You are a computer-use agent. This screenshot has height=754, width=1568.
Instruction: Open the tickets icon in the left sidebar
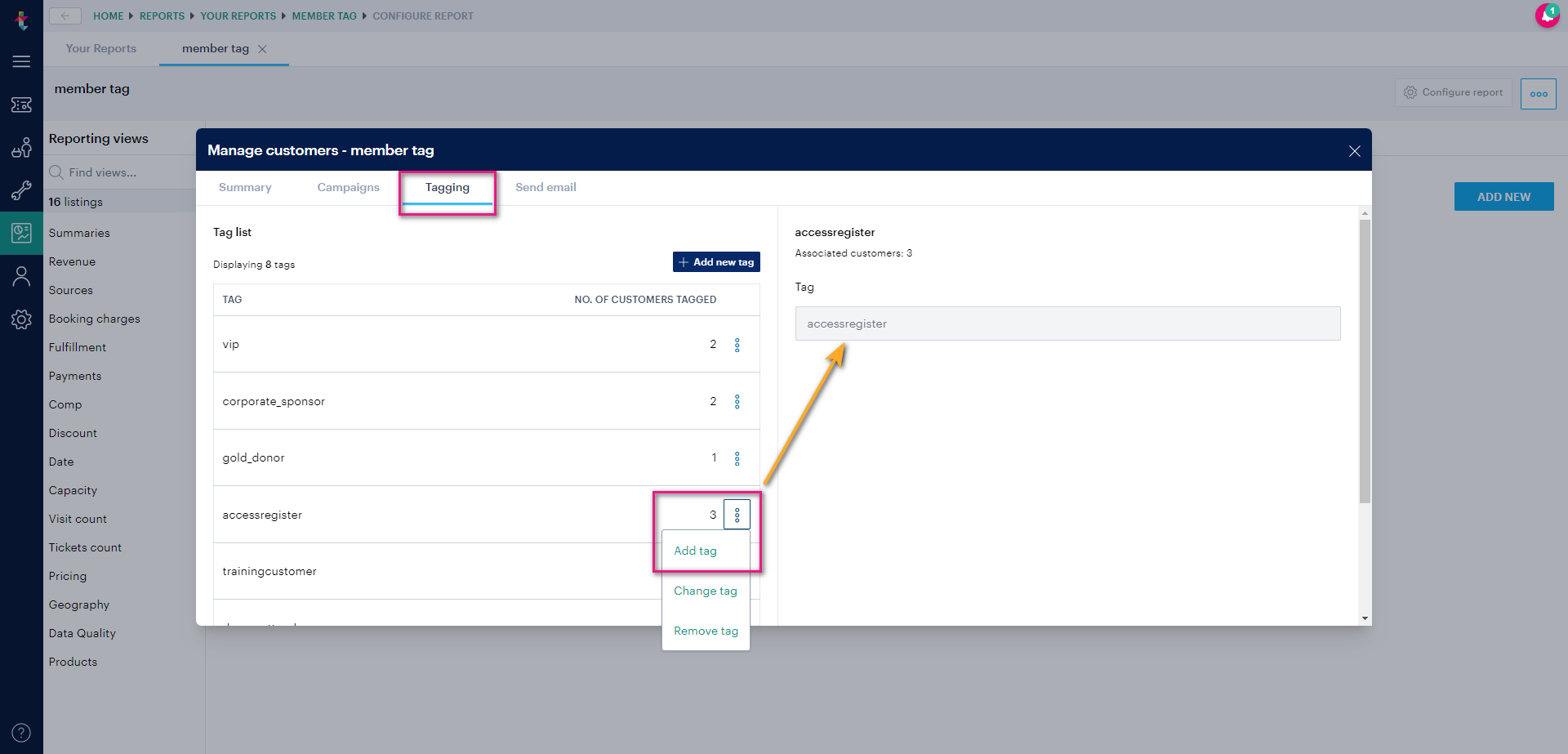(21, 105)
